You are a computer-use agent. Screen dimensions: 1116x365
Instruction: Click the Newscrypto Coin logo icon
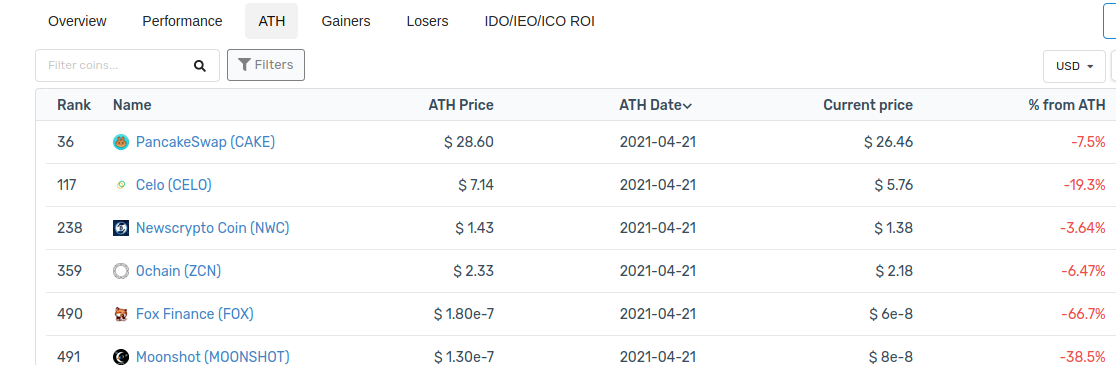(121, 228)
